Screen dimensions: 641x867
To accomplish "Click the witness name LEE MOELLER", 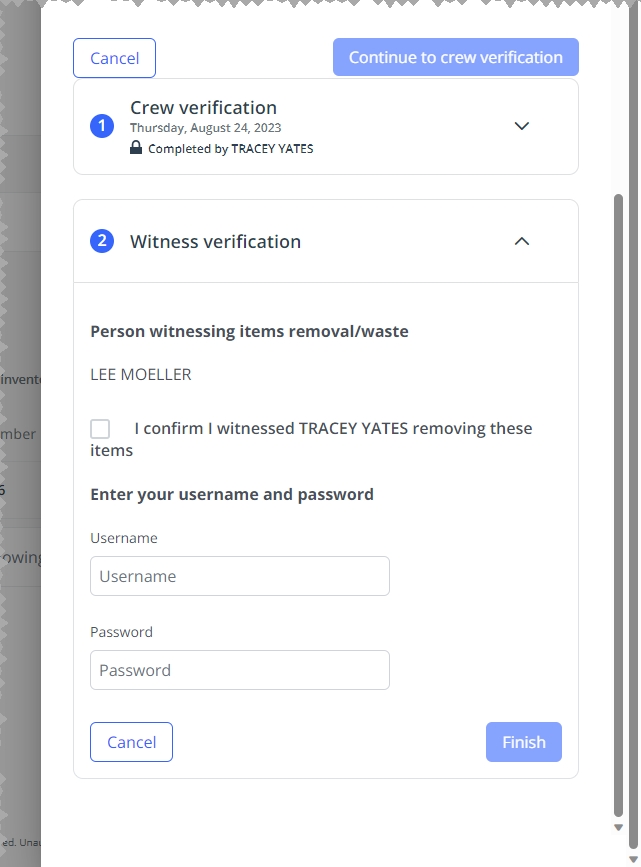I will [x=141, y=375].
